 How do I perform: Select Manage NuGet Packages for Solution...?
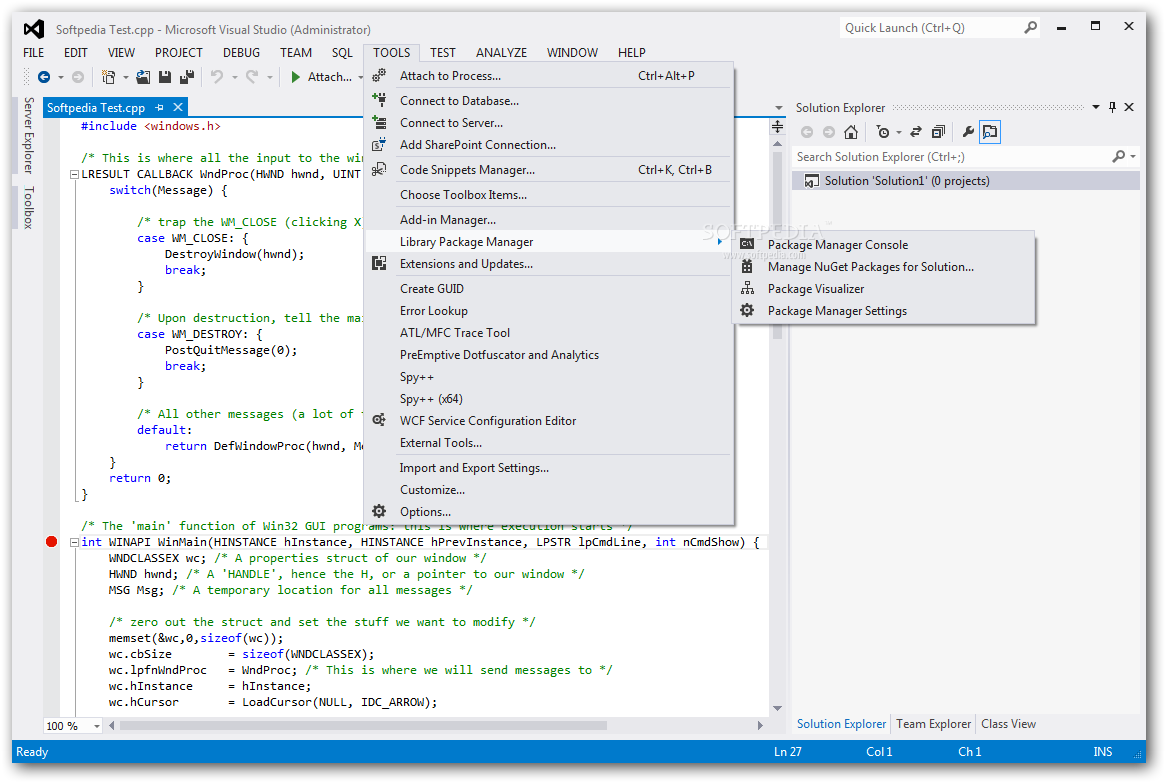point(884,266)
